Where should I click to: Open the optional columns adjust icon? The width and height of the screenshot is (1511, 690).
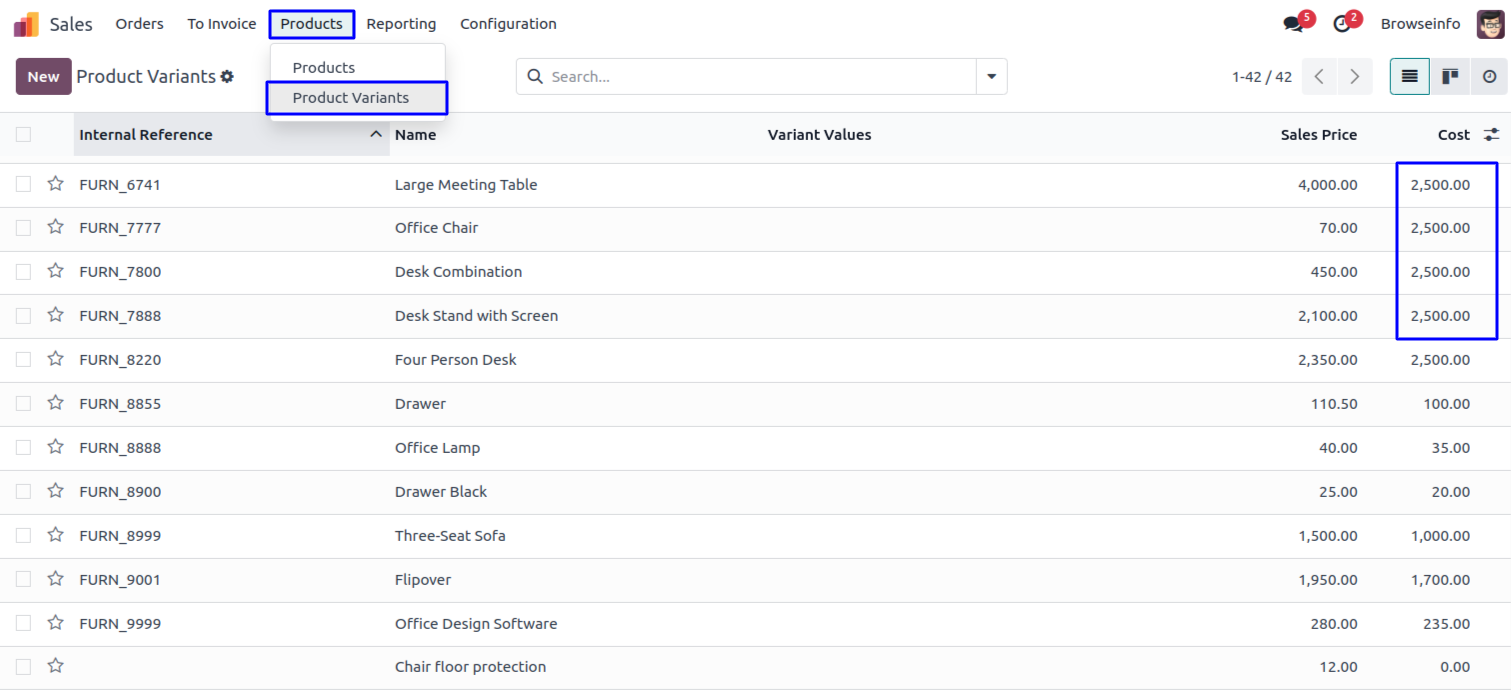[1491, 135]
